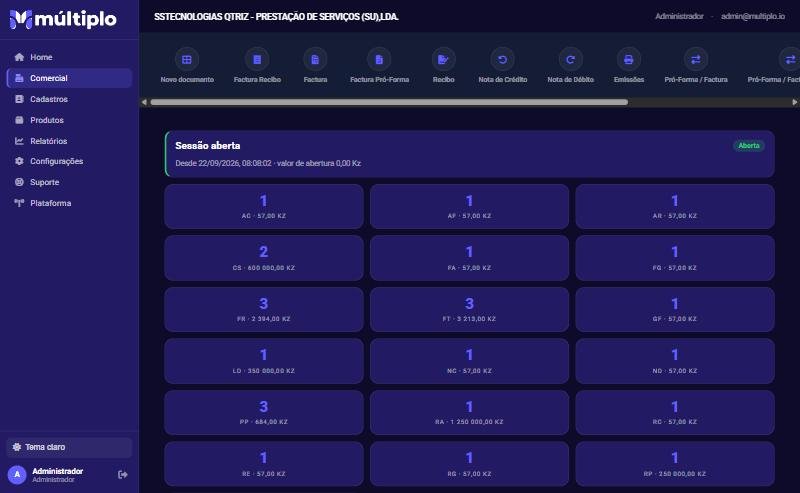Click the SSTECNOLOGIAS QTRIZ company name
The height and width of the screenshot is (493, 800).
coord(277,17)
